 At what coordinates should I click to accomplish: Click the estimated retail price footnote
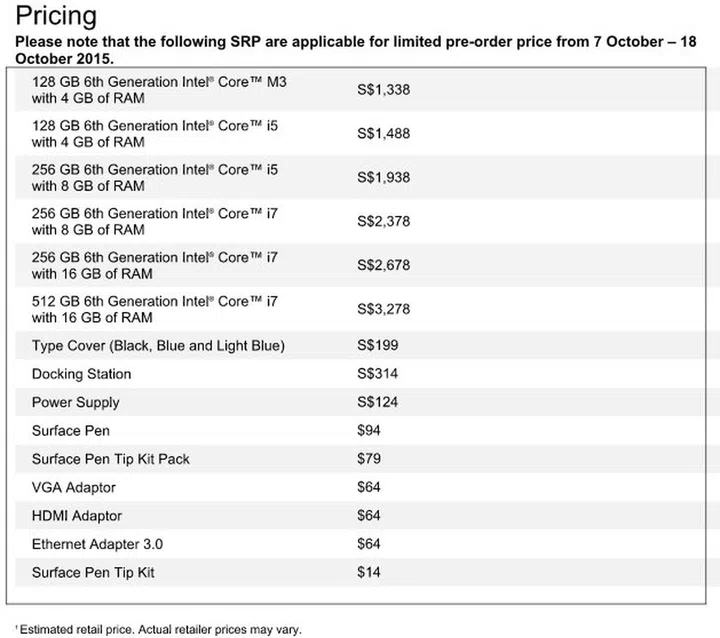[160, 630]
